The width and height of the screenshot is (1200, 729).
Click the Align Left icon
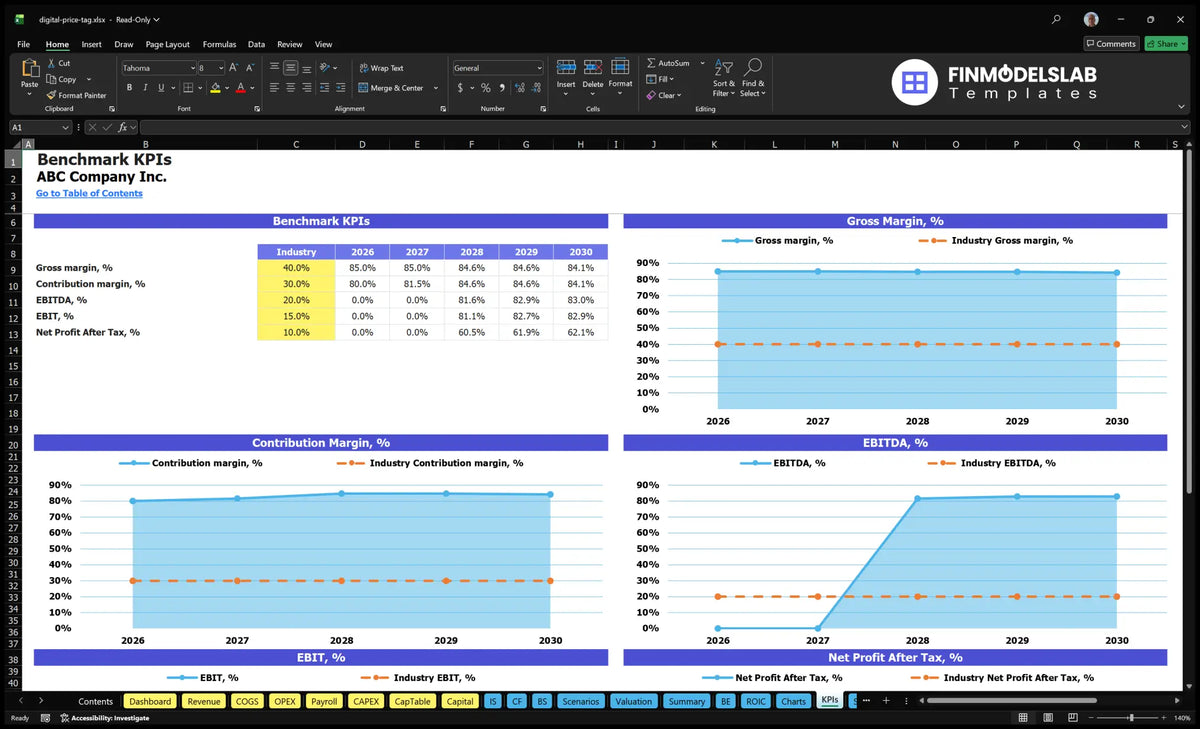(x=274, y=88)
